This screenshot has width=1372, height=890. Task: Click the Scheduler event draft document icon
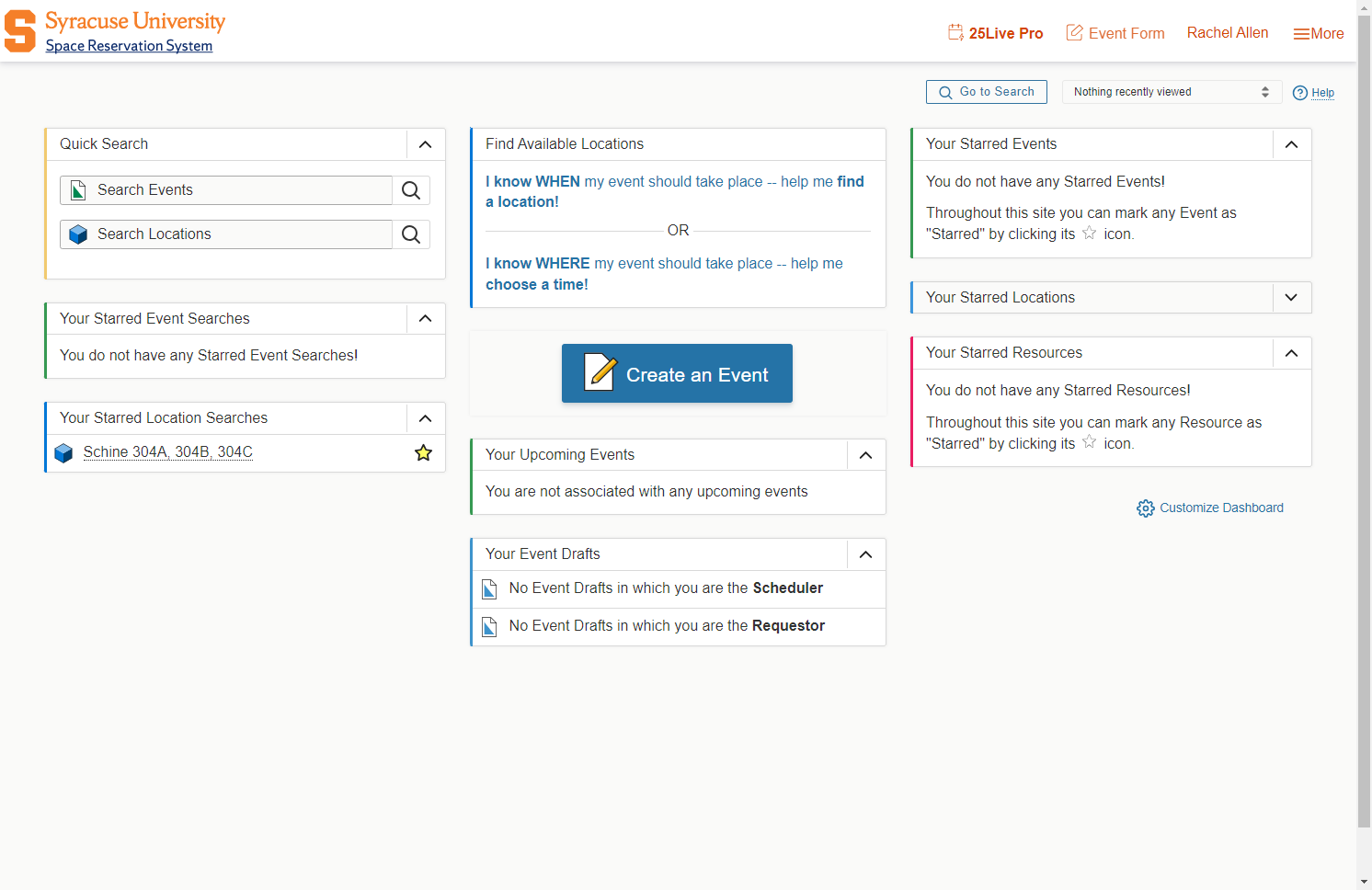[x=490, y=588]
